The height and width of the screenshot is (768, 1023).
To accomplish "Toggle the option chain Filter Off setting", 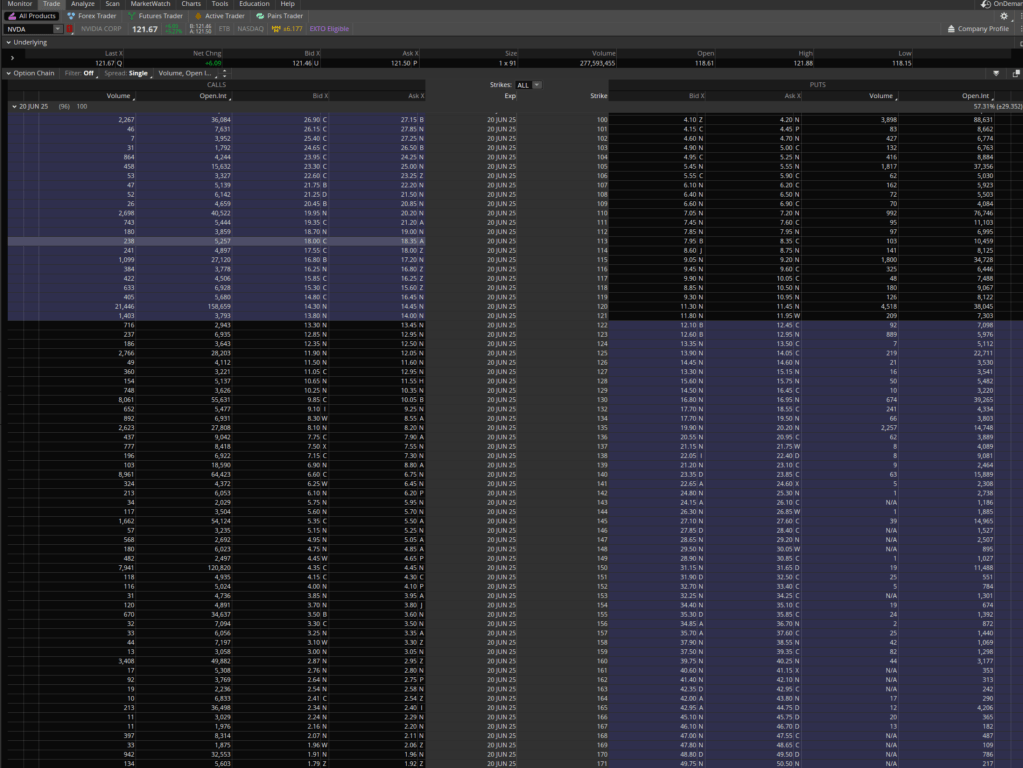I will [x=87, y=73].
